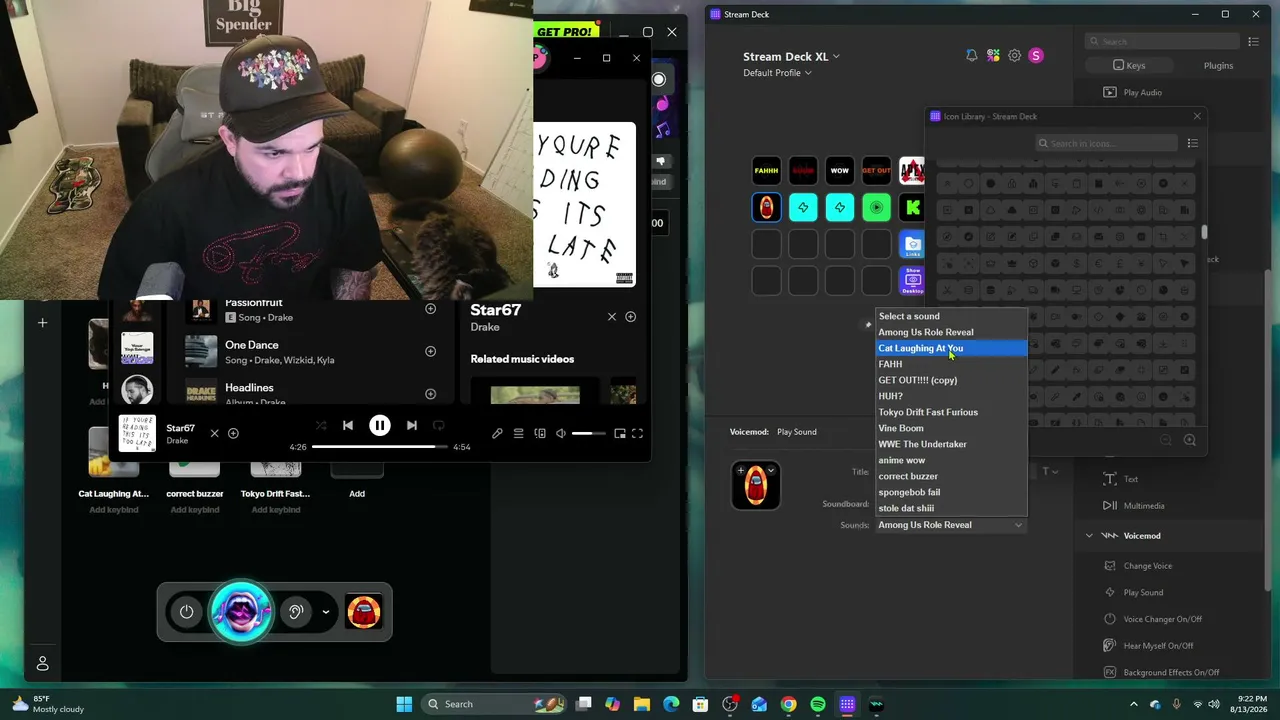This screenshot has height=720, width=1280.
Task: Open Stream Deck Marketplace icon
Action: 993,56
